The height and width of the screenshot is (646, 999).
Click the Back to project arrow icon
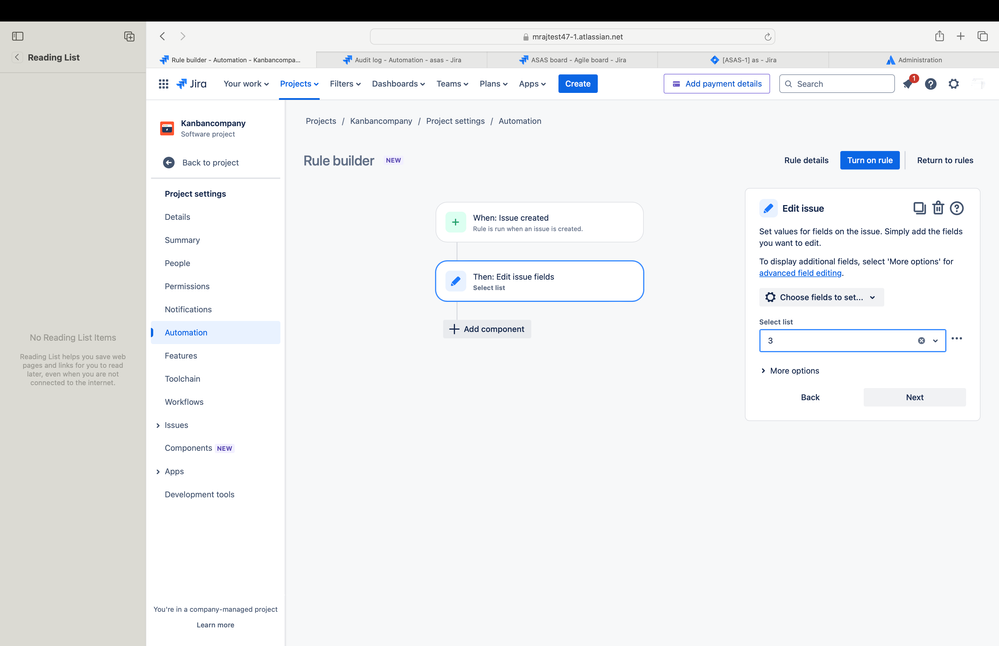coord(169,162)
